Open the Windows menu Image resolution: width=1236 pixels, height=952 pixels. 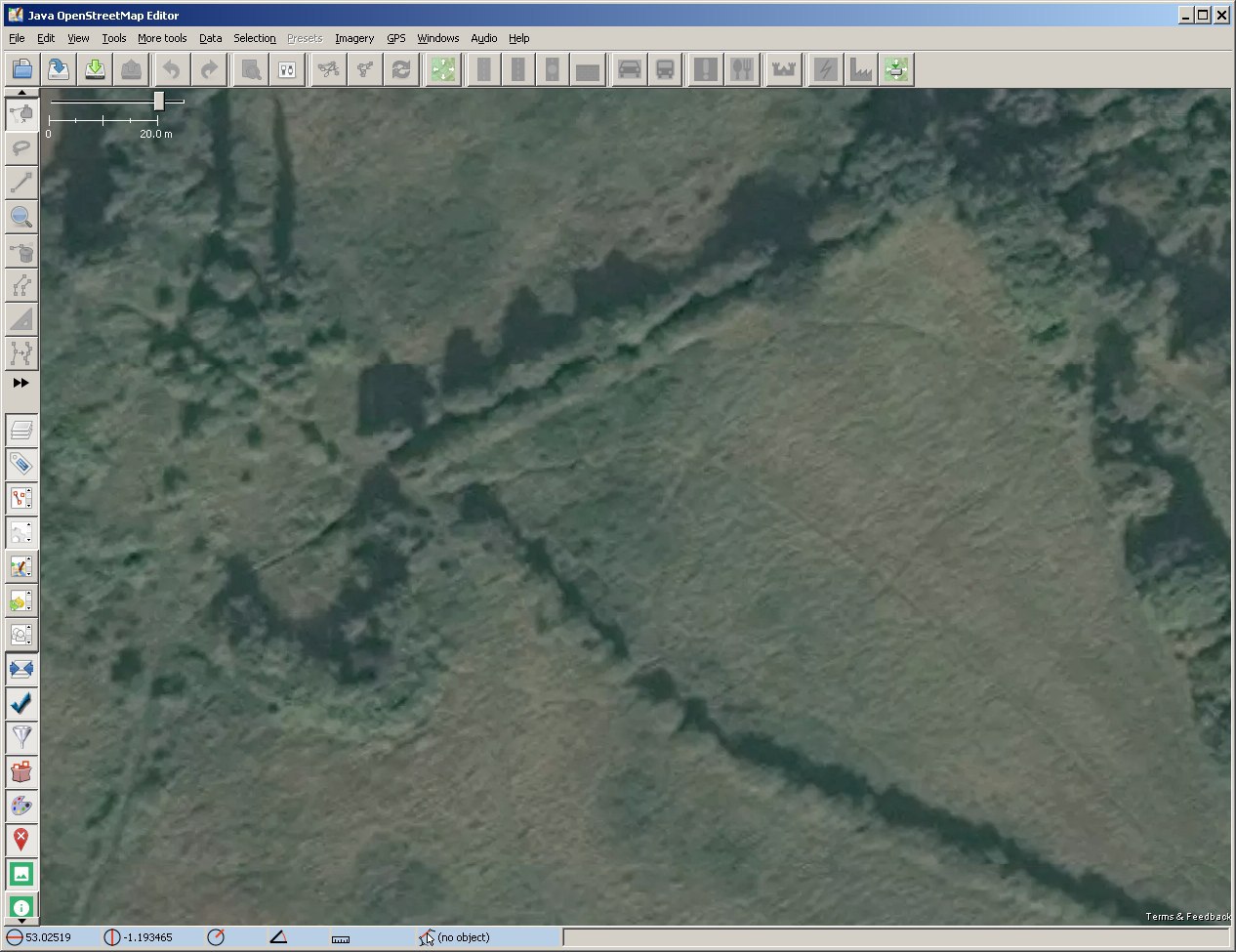point(438,38)
